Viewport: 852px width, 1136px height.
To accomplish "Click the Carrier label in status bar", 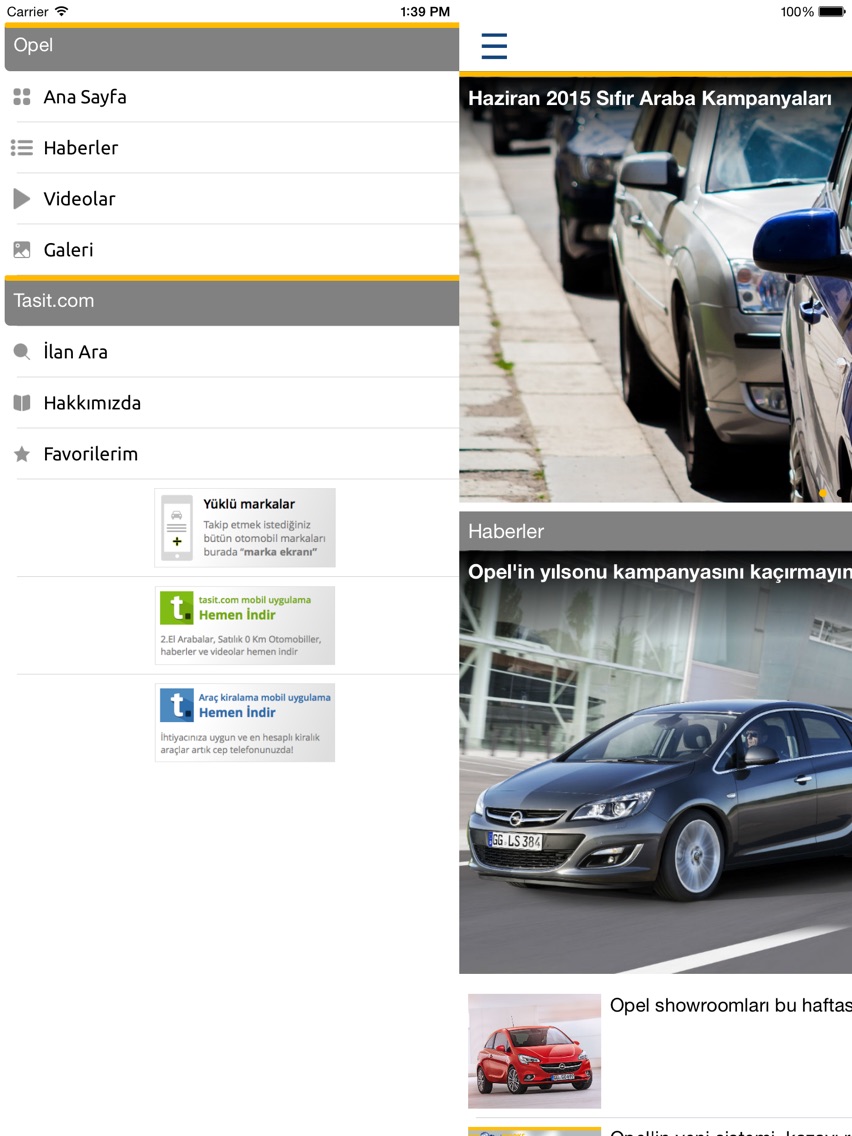I will pyautogui.click(x=28, y=12).
